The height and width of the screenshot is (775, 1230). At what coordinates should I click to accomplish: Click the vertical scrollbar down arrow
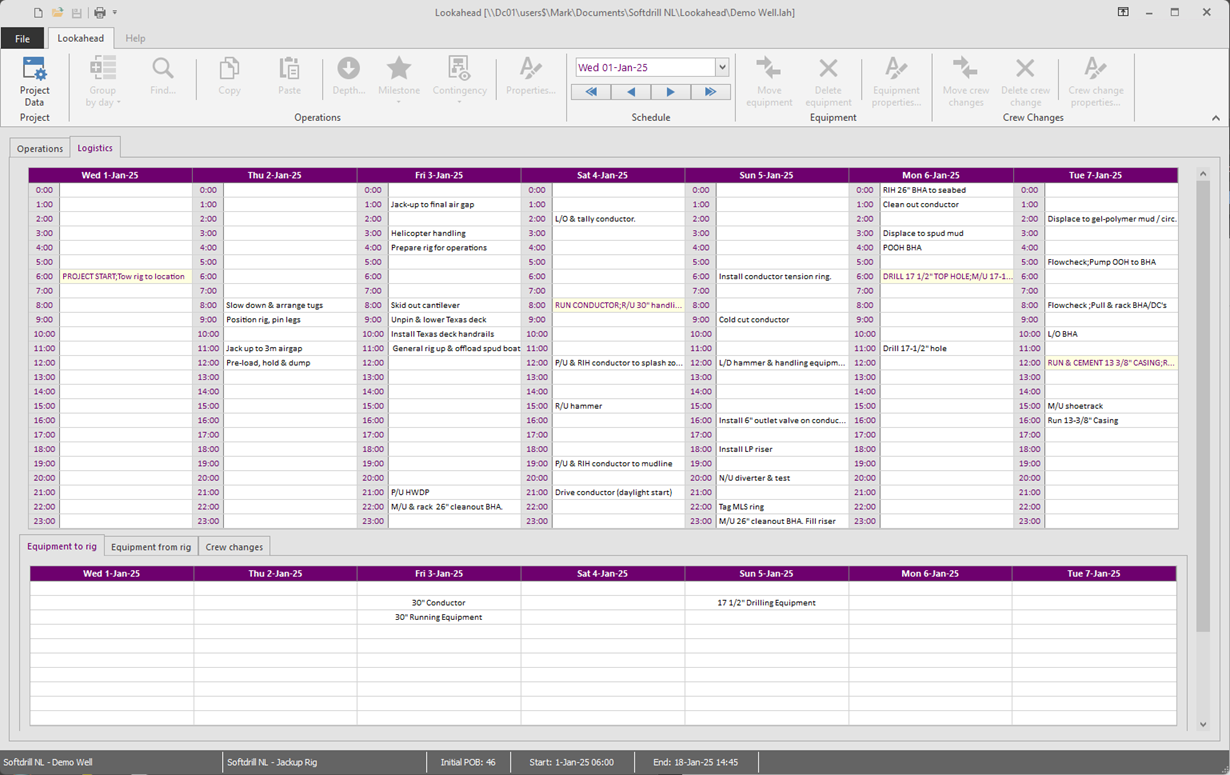click(x=1203, y=725)
